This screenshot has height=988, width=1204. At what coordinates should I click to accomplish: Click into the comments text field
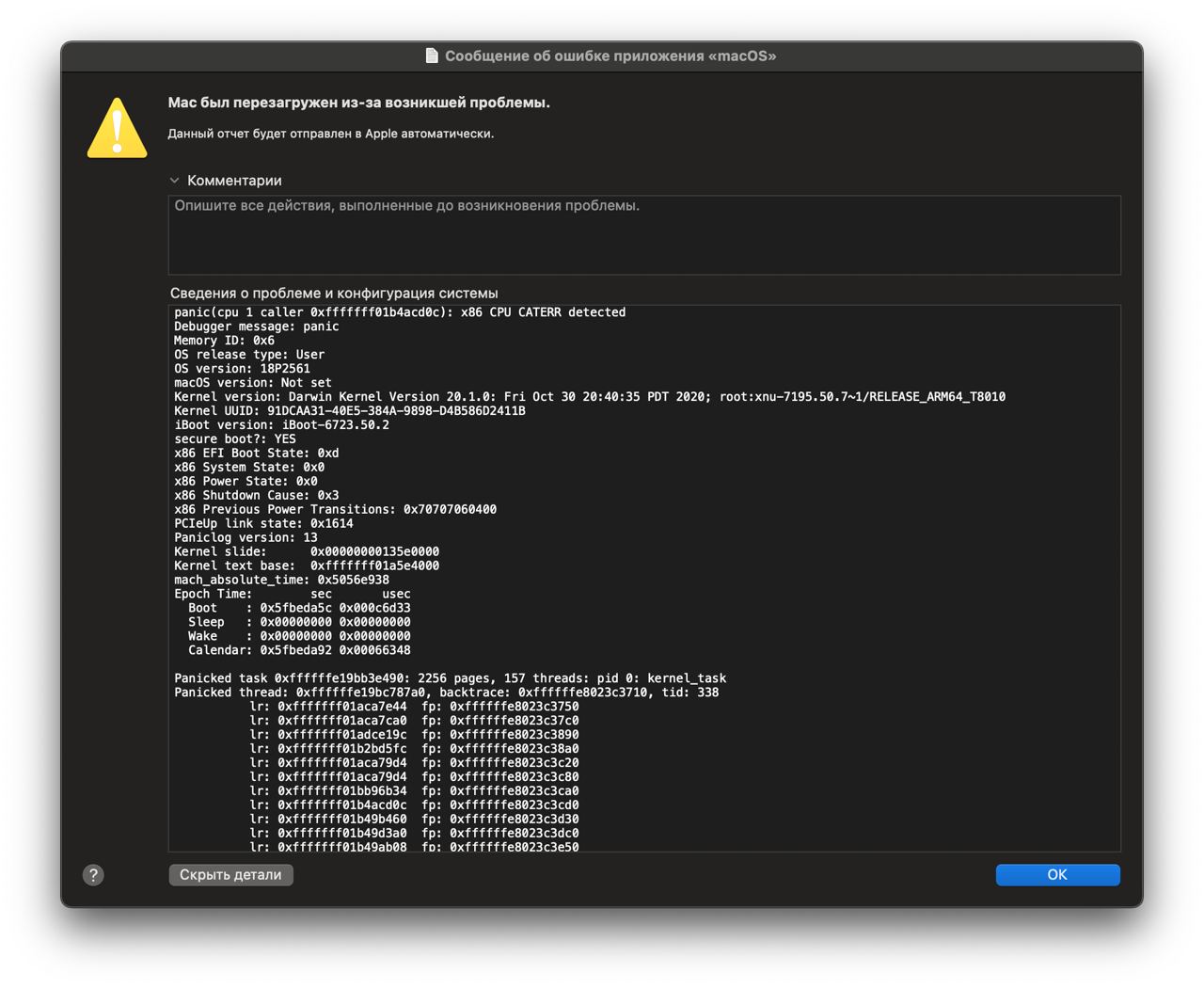pyautogui.click(x=644, y=235)
